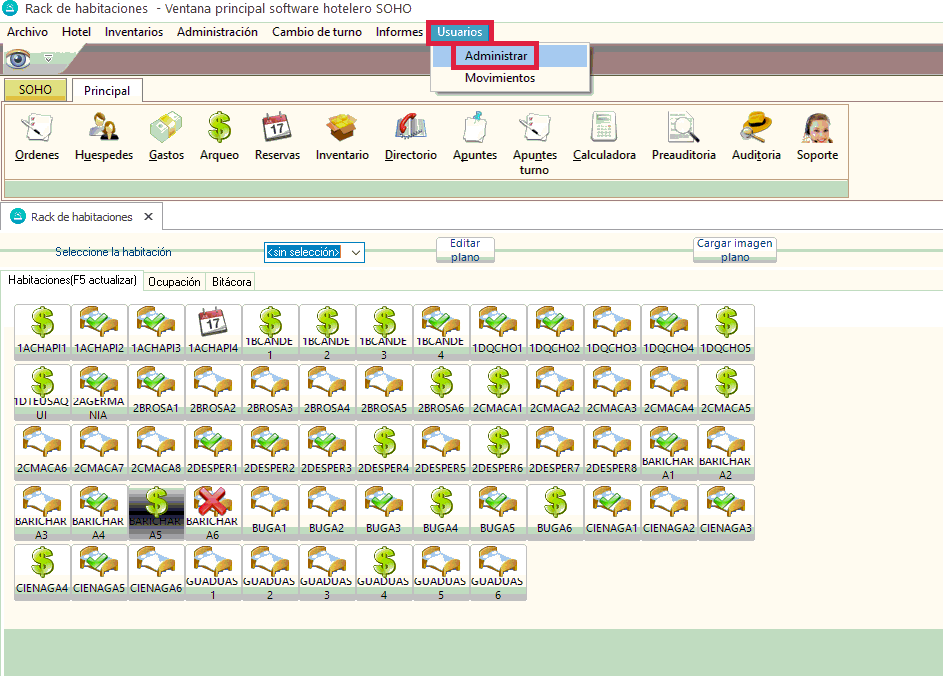Click the Editar plano button

click(x=465, y=250)
